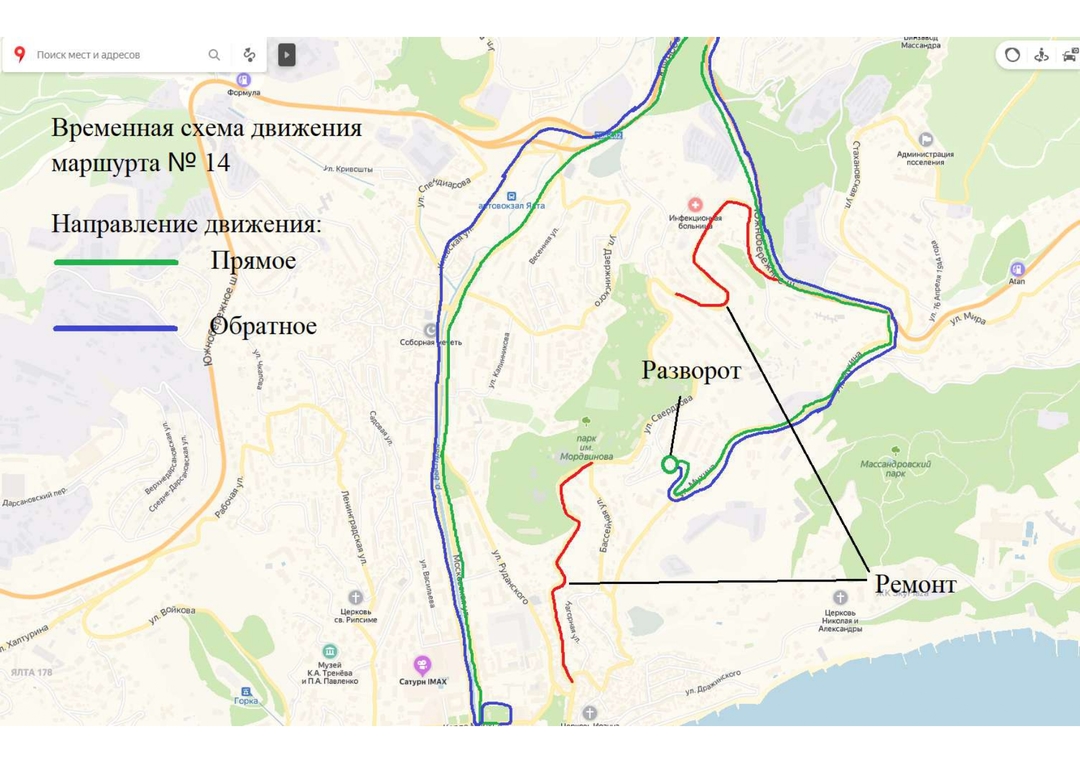Show the traffic camera car icon

click(1069, 55)
